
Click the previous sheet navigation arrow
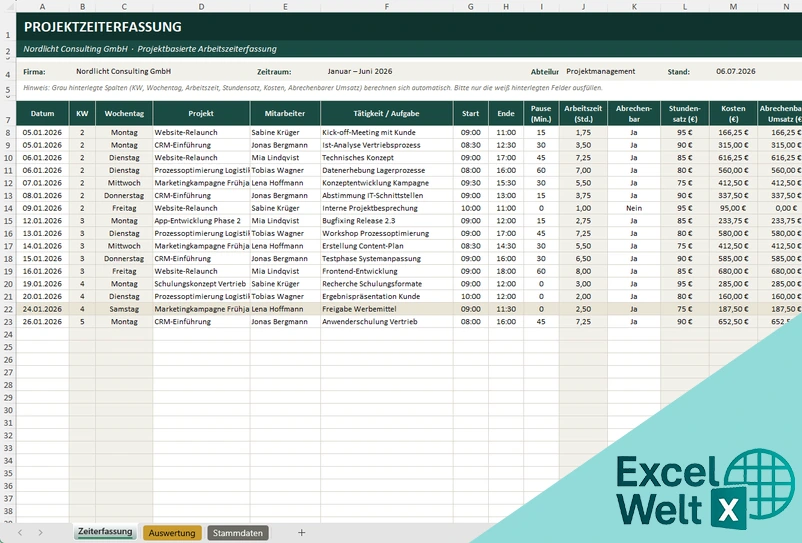tap(20, 533)
